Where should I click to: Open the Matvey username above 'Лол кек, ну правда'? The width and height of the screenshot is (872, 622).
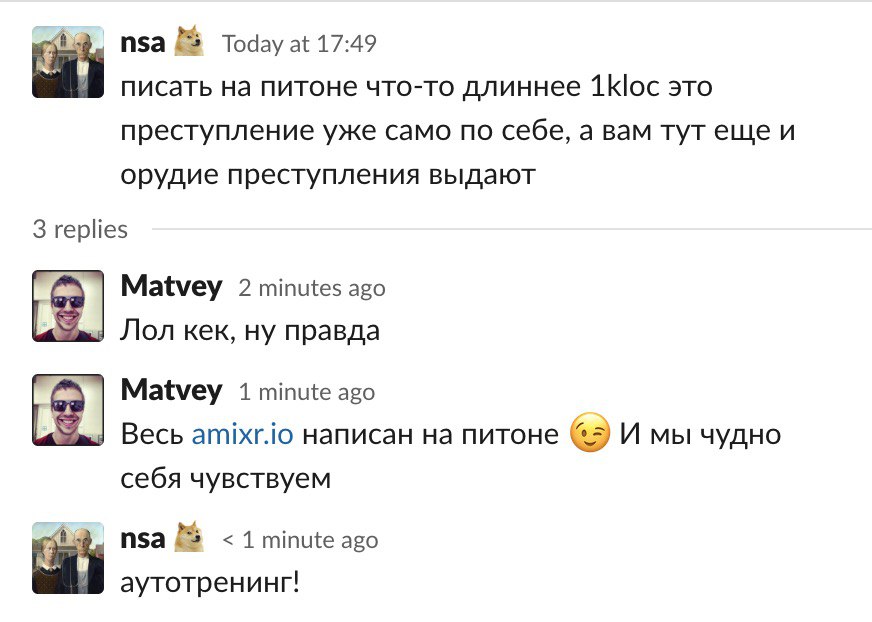click(x=171, y=286)
